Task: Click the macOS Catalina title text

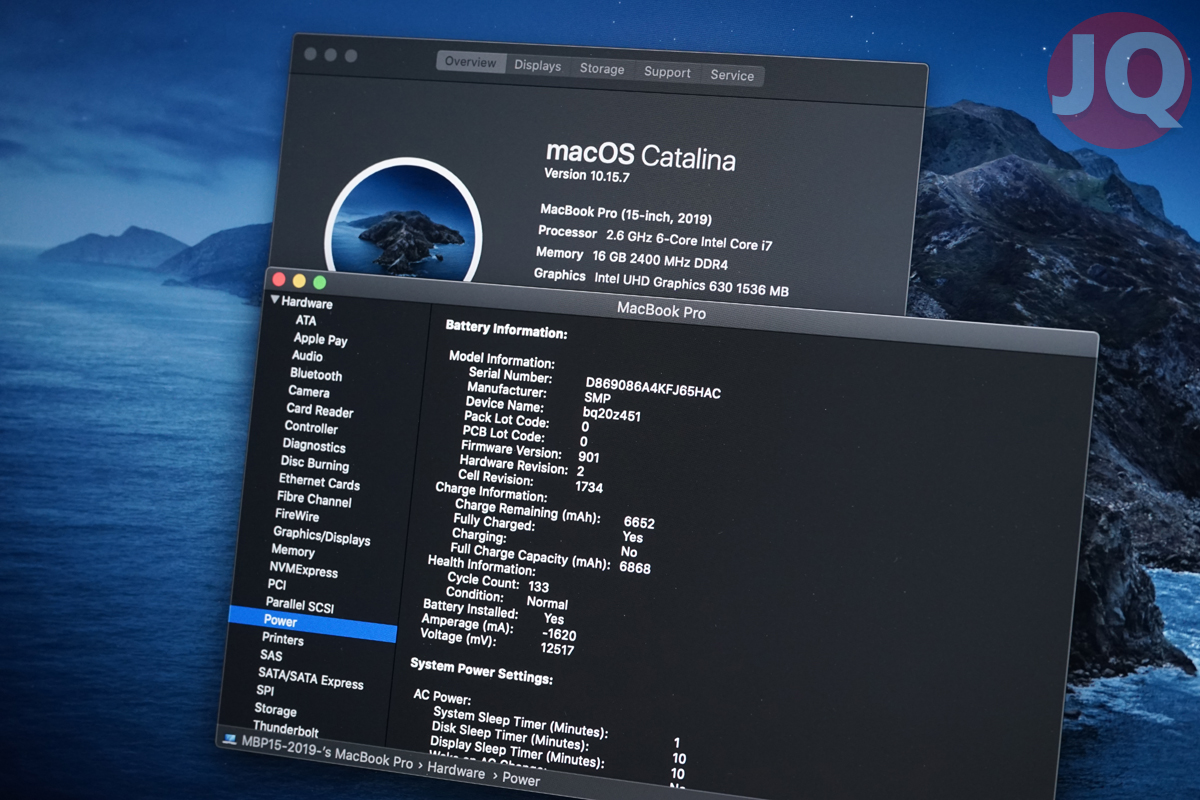Action: [x=641, y=155]
